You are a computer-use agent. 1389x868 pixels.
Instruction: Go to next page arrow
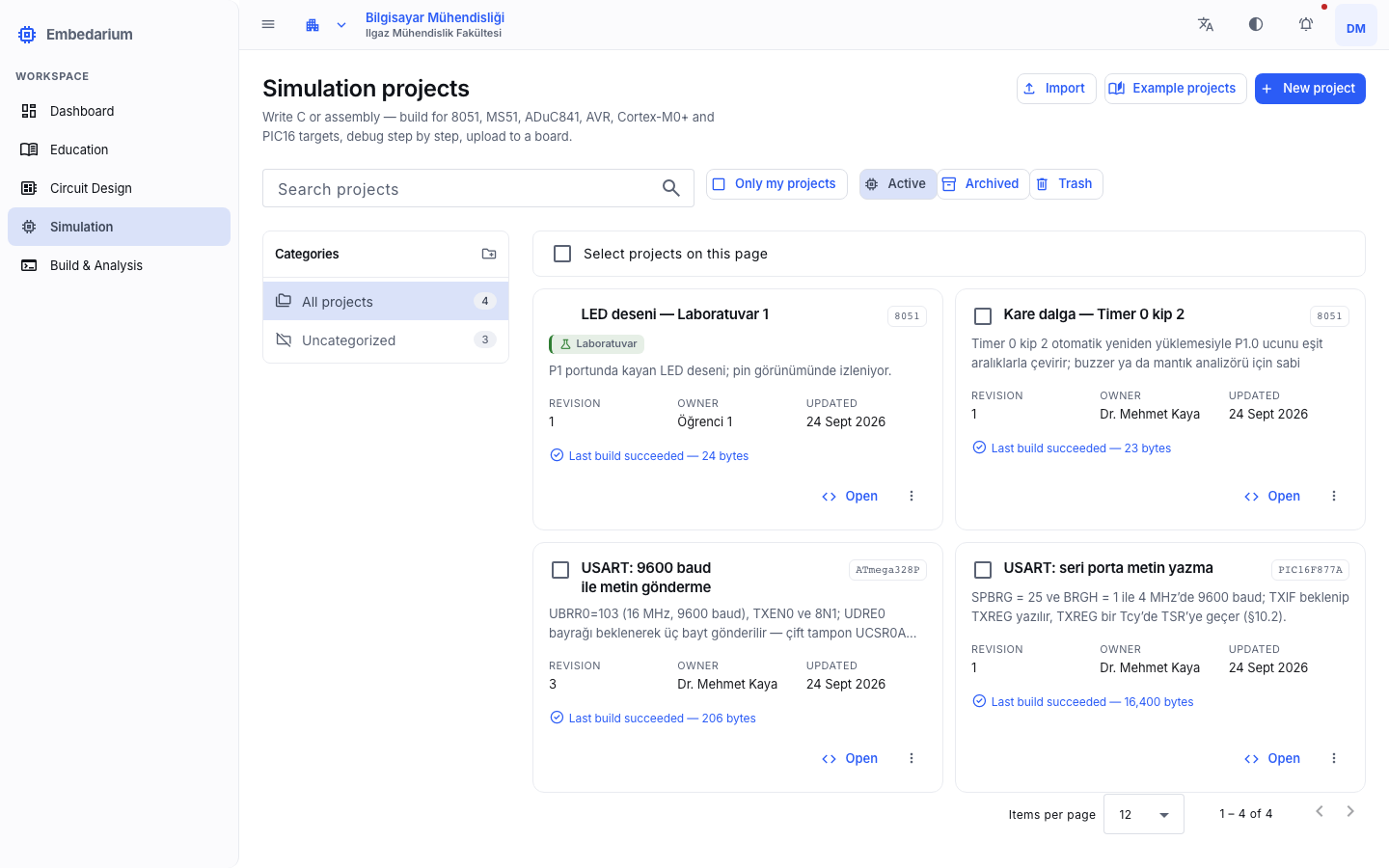click(x=1350, y=812)
